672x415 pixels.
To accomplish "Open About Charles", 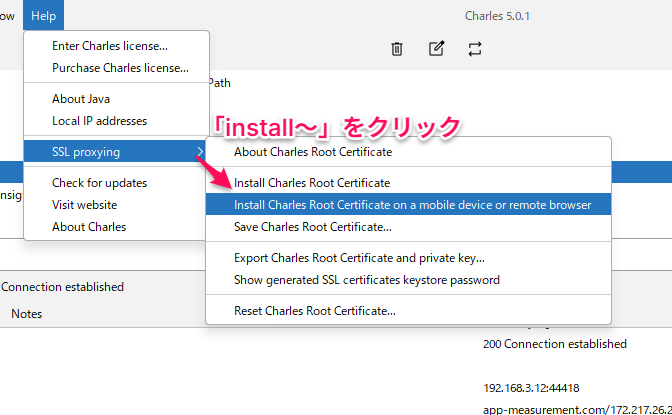I will (x=116, y=227).
